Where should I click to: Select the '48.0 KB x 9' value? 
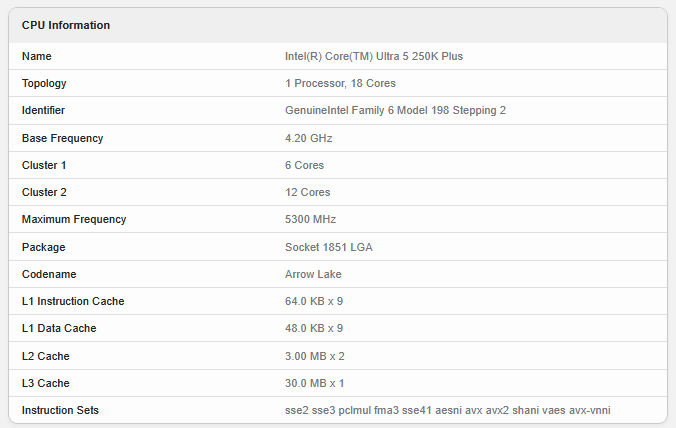(314, 328)
